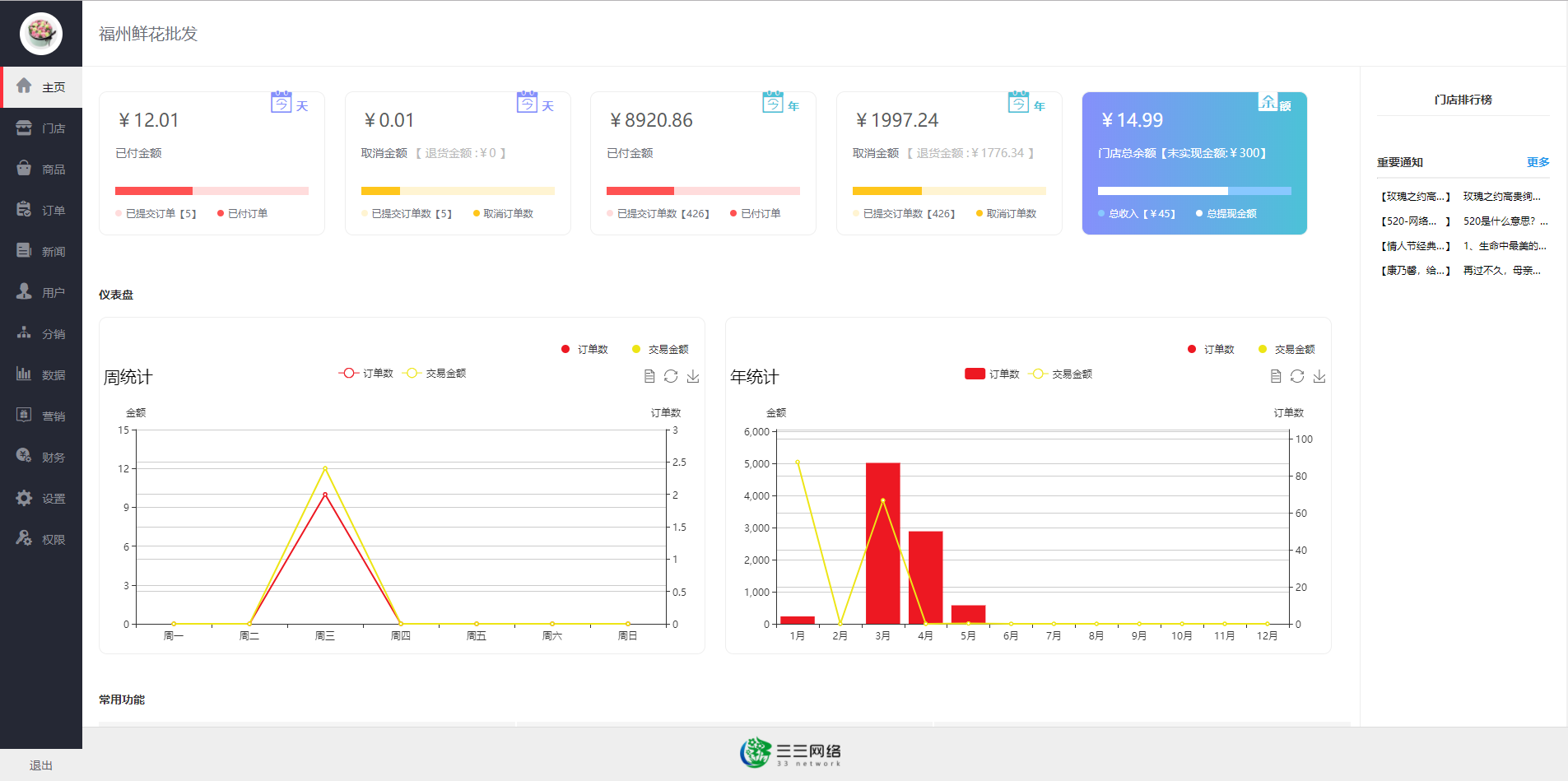Open the weekly chart data view icon

pyautogui.click(x=649, y=376)
